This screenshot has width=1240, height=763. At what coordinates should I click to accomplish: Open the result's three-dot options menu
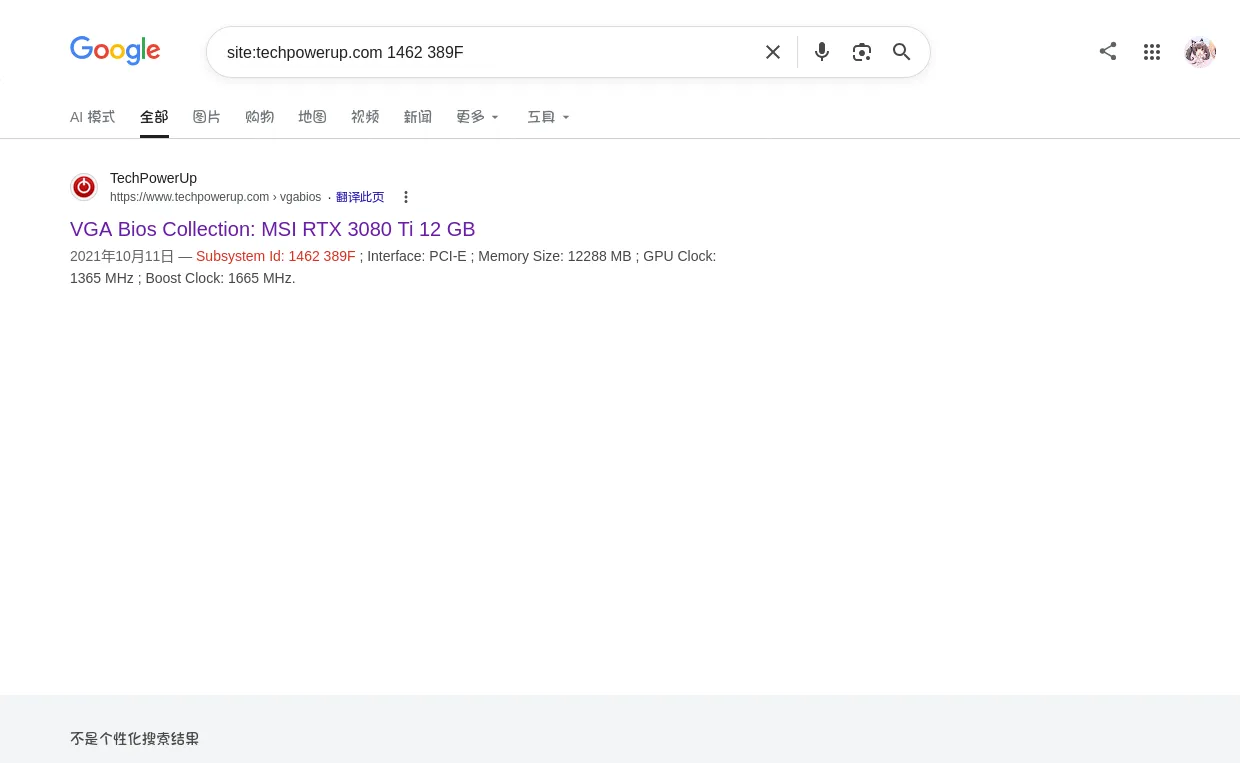(406, 197)
